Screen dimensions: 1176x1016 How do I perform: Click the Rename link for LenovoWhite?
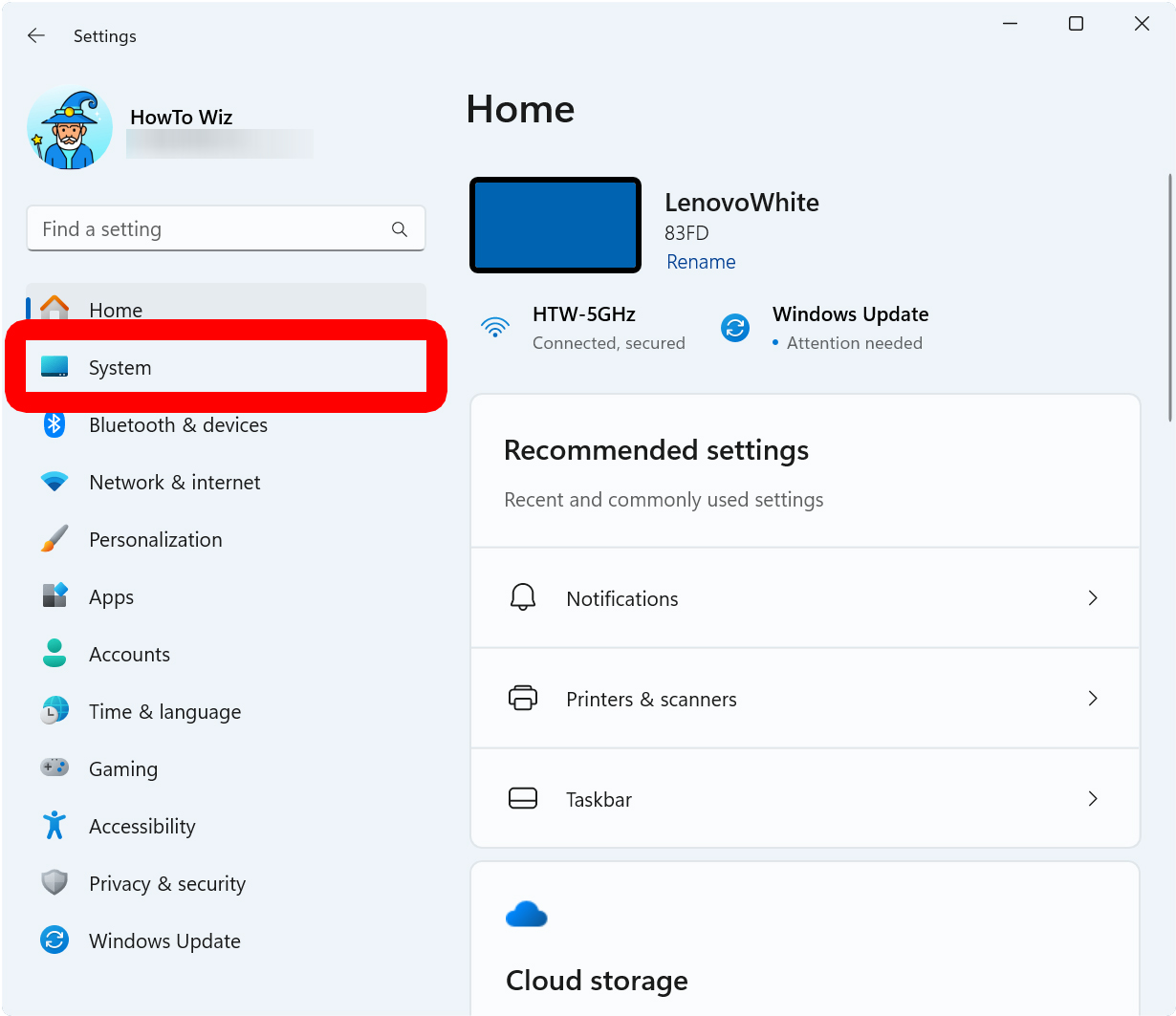(x=701, y=262)
